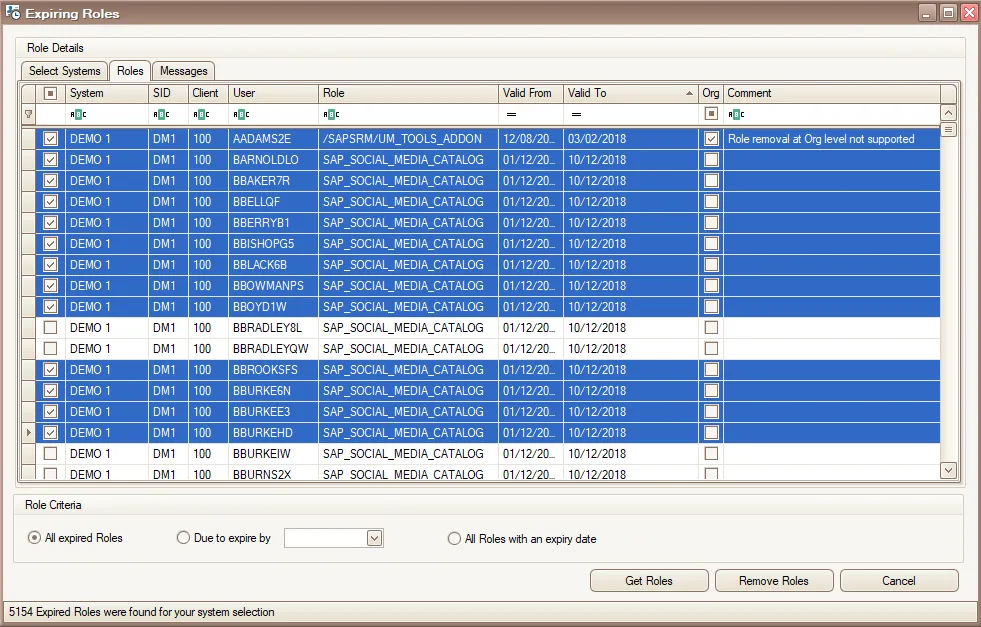Click the Cancel button
Viewport: 981px width, 627px height.
(x=899, y=581)
